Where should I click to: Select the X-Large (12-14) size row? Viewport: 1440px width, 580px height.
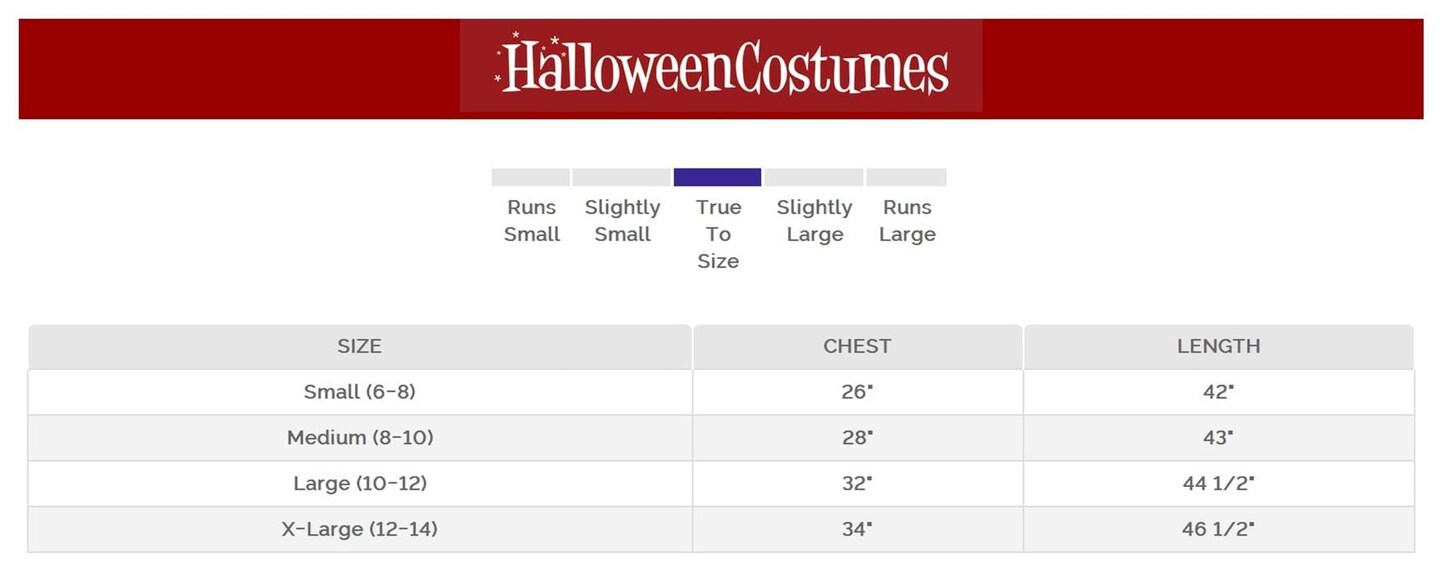(359, 529)
